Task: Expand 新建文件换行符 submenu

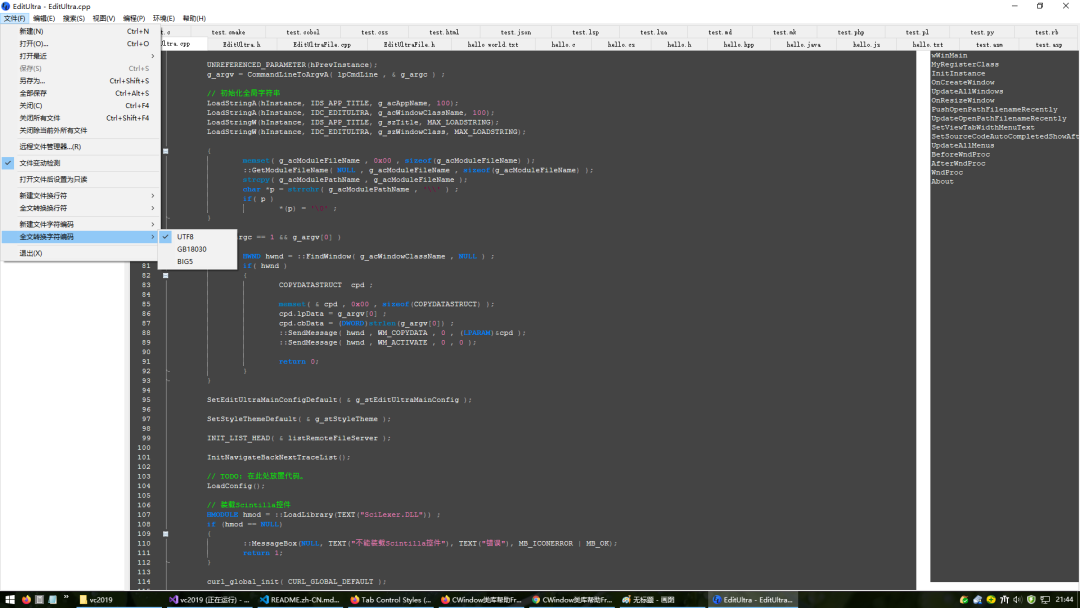Action: pos(80,196)
